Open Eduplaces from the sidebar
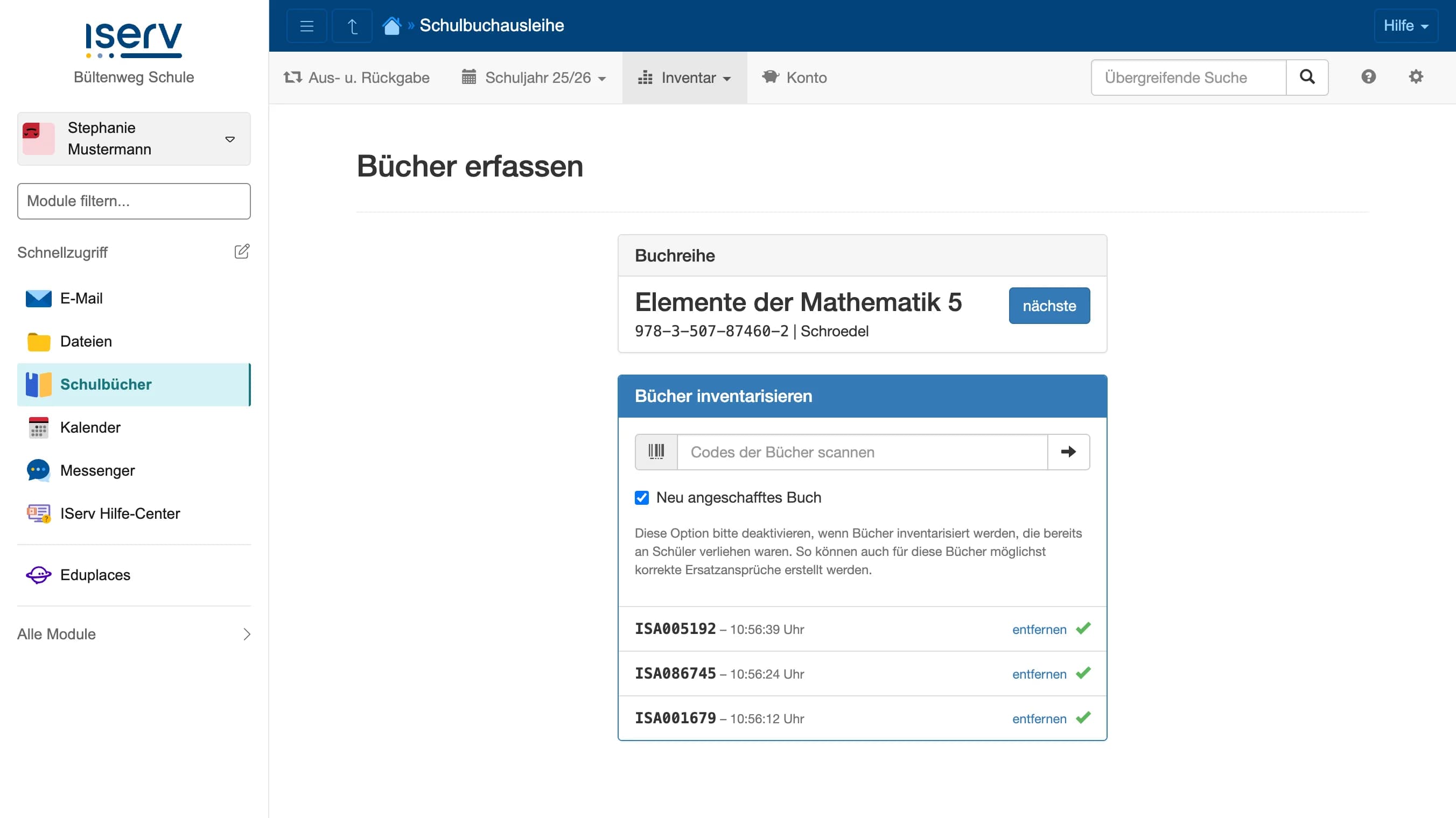 [95, 575]
